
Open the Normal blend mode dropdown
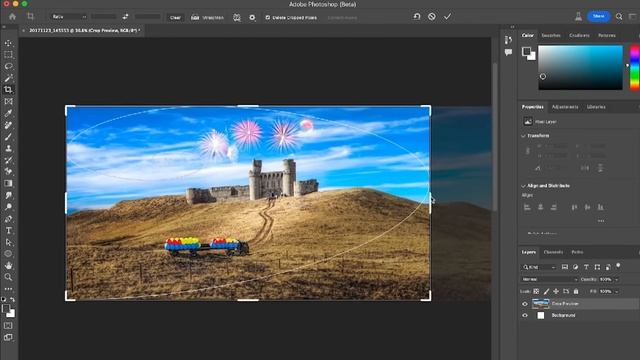pos(549,280)
